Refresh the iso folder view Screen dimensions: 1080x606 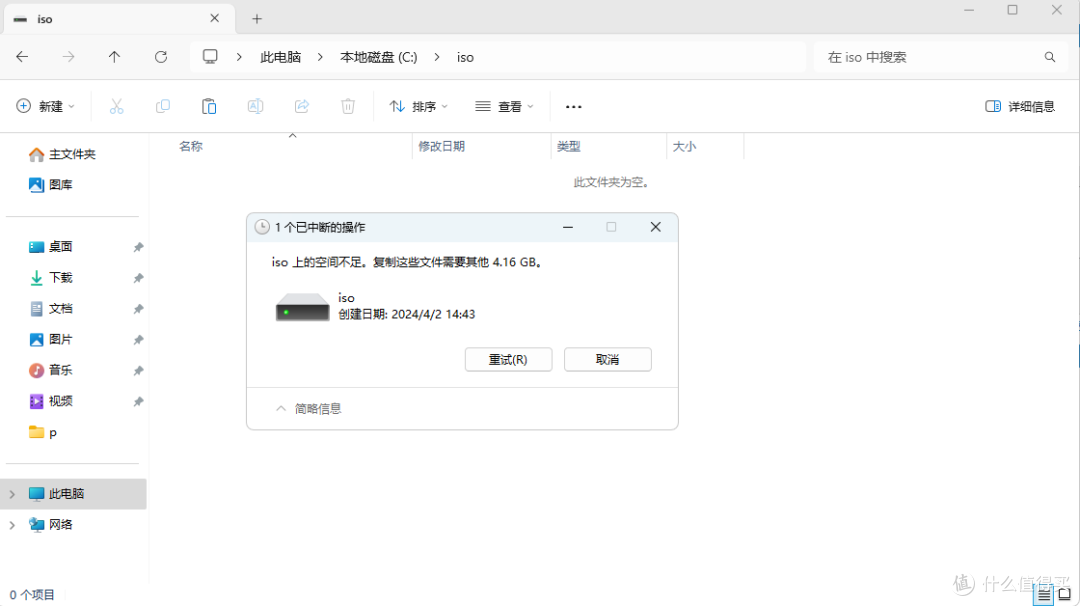(160, 56)
